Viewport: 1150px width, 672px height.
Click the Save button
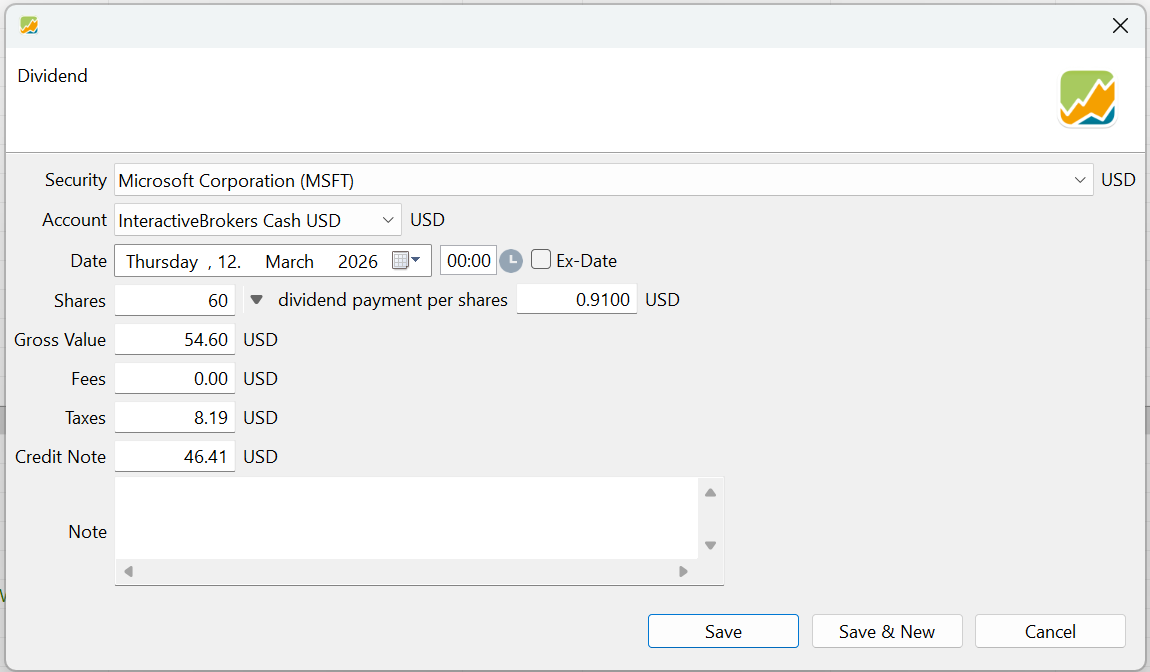click(x=723, y=631)
